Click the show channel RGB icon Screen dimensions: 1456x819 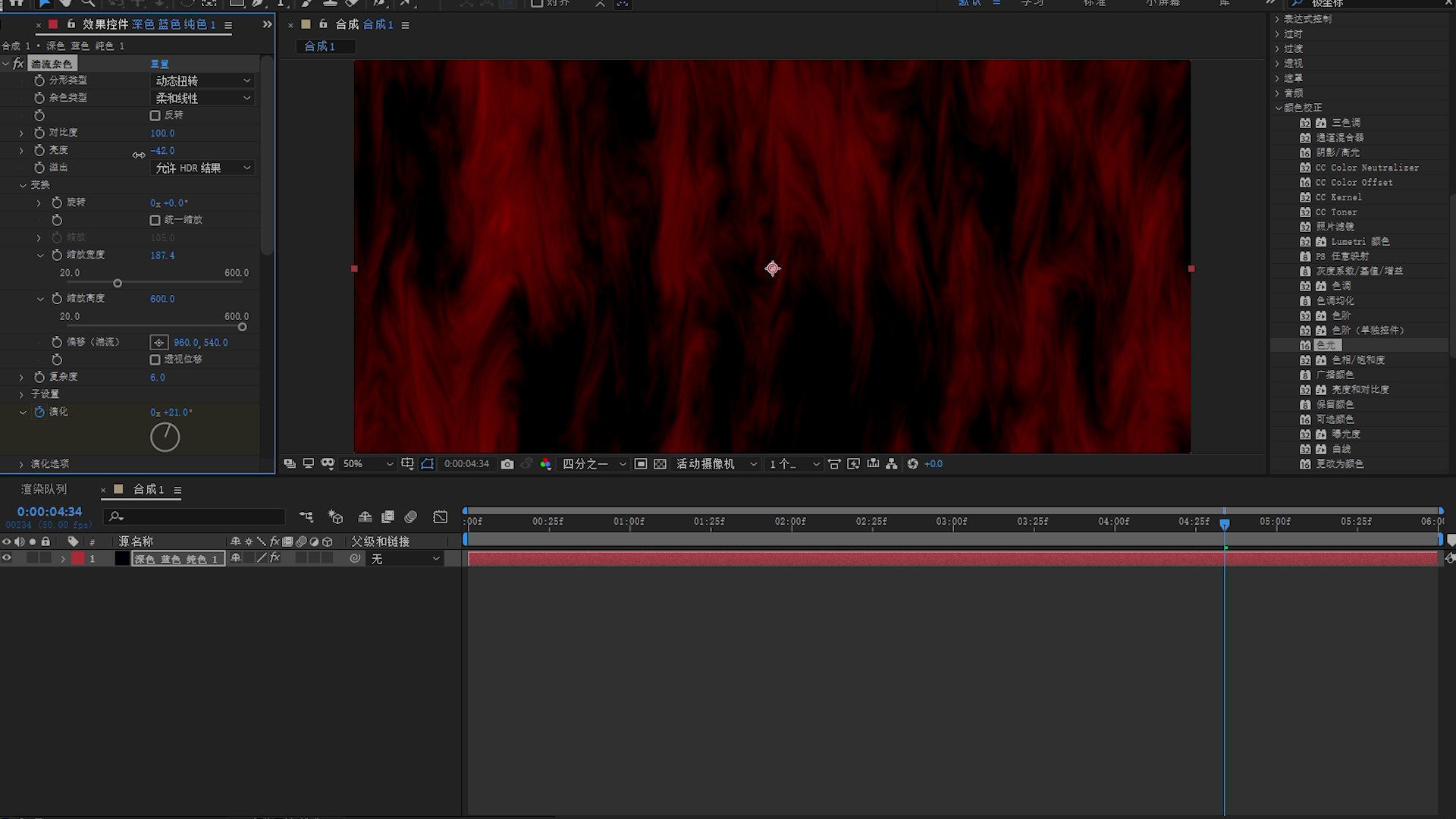545,464
